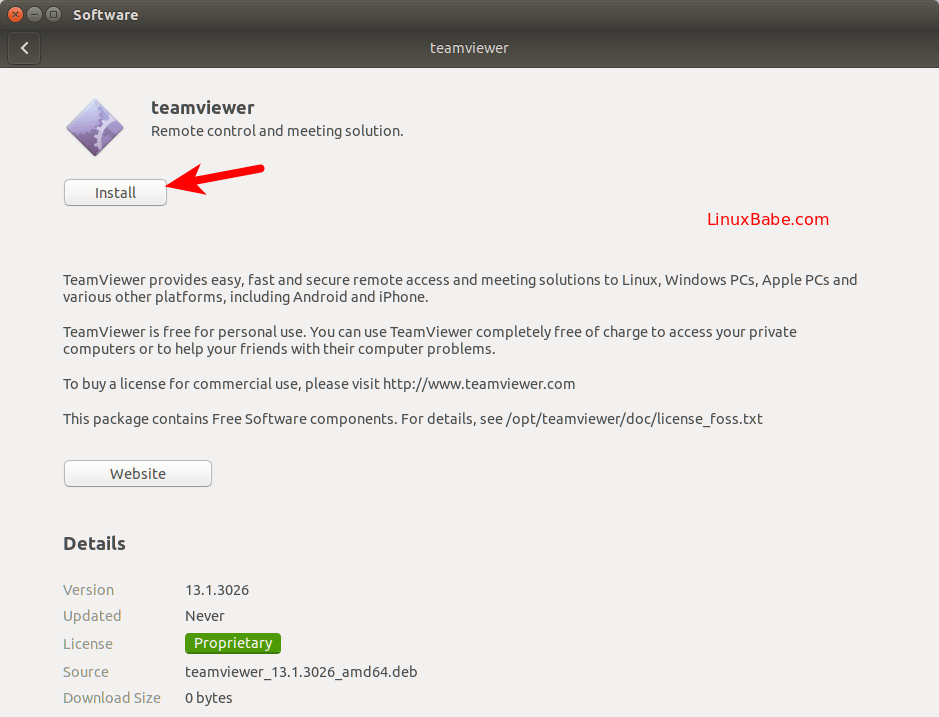Close the Software window

[15, 14]
